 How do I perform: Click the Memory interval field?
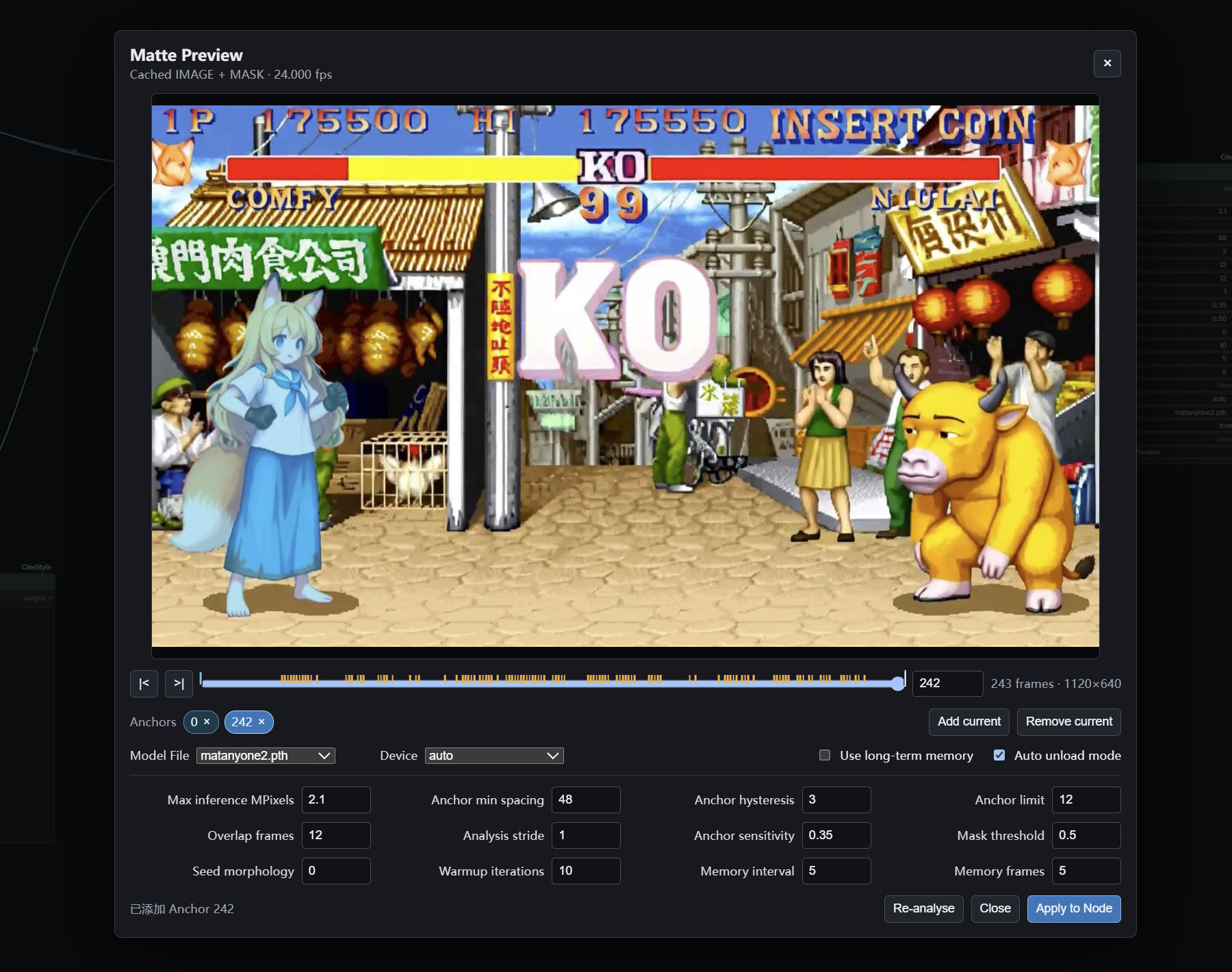[x=836, y=871]
